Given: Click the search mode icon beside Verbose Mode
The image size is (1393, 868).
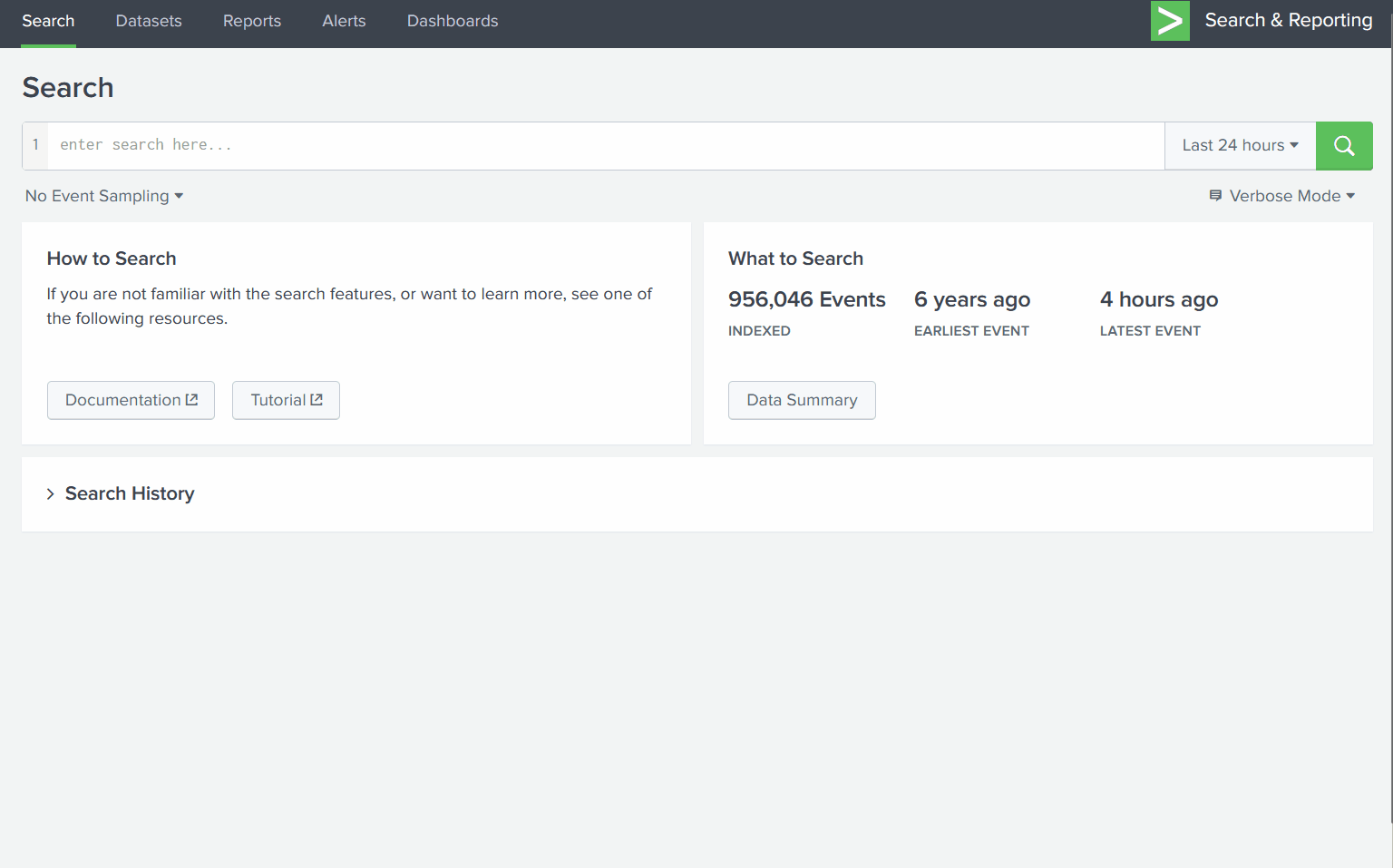Looking at the screenshot, I should tap(1215, 195).
